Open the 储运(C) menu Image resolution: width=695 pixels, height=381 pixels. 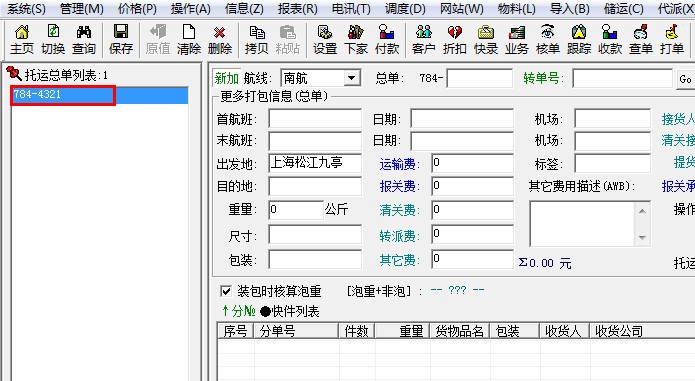tap(624, 8)
